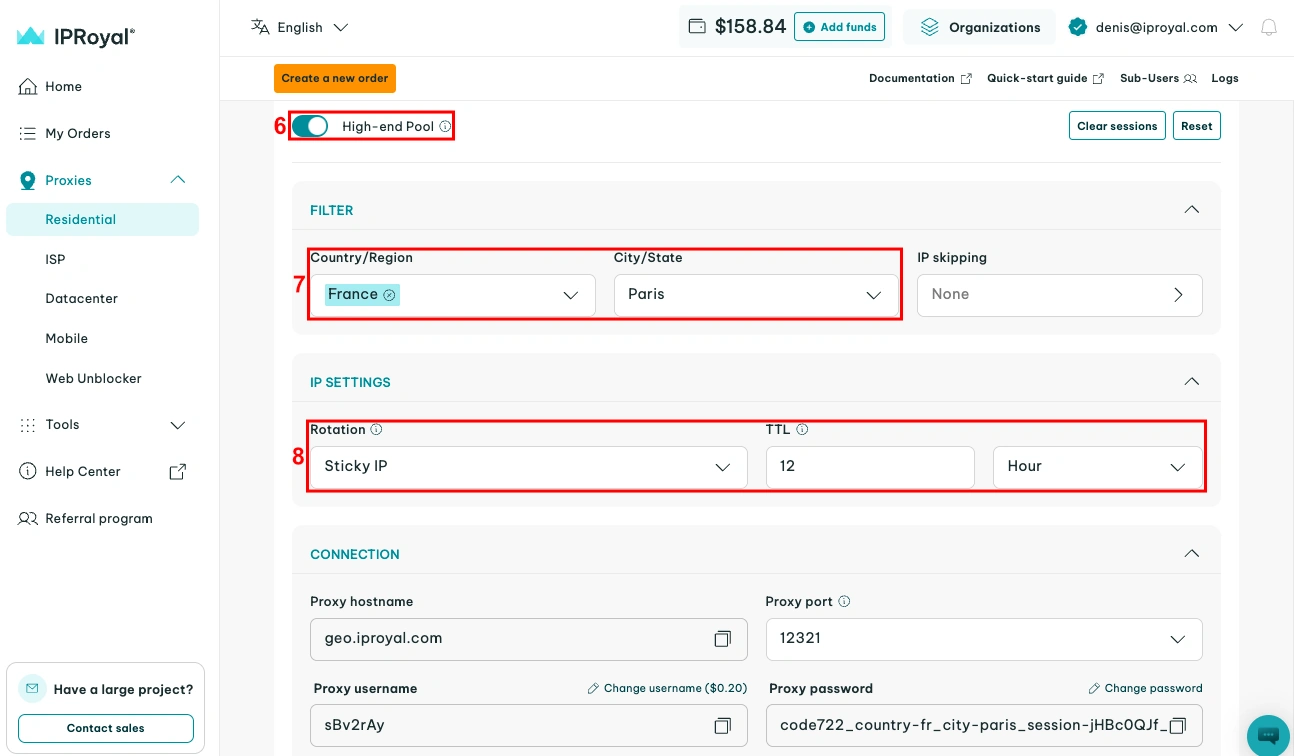Select Mobile proxies in sidebar
The width and height of the screenshot is (1294, 756).
pos(67,339)
